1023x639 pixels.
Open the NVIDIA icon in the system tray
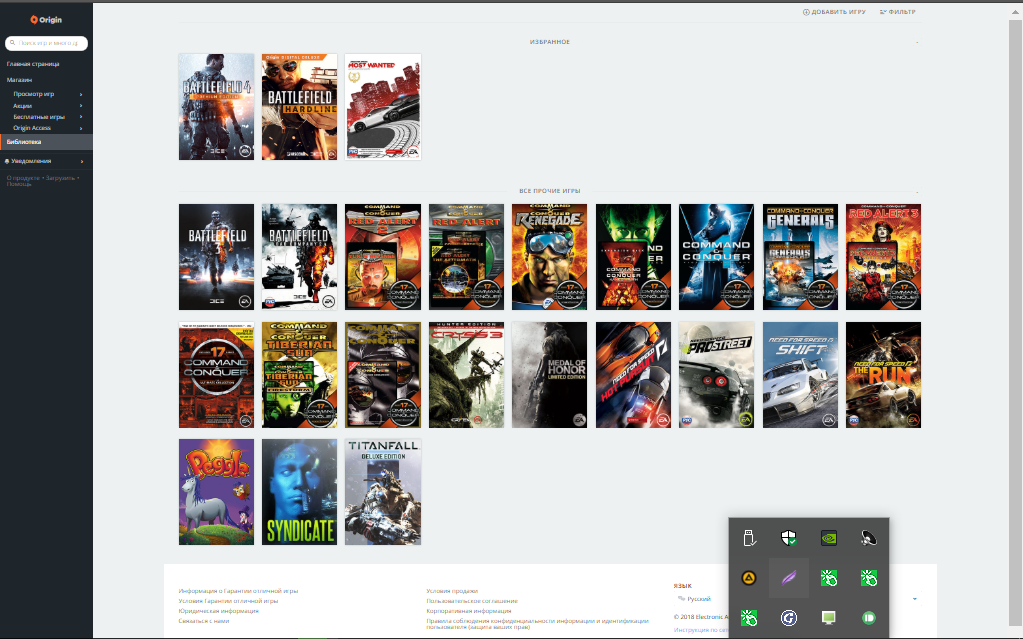click(x=828, y=538)
